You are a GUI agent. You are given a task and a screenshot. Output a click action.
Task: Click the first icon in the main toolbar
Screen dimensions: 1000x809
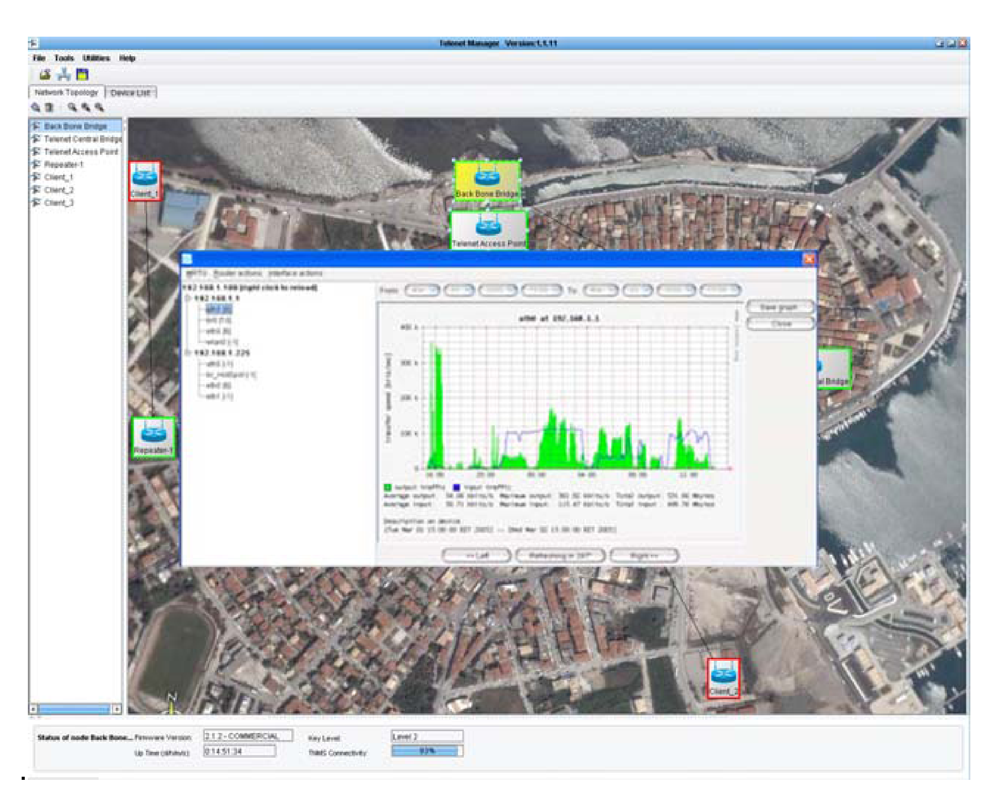click(x=45, y=75)
